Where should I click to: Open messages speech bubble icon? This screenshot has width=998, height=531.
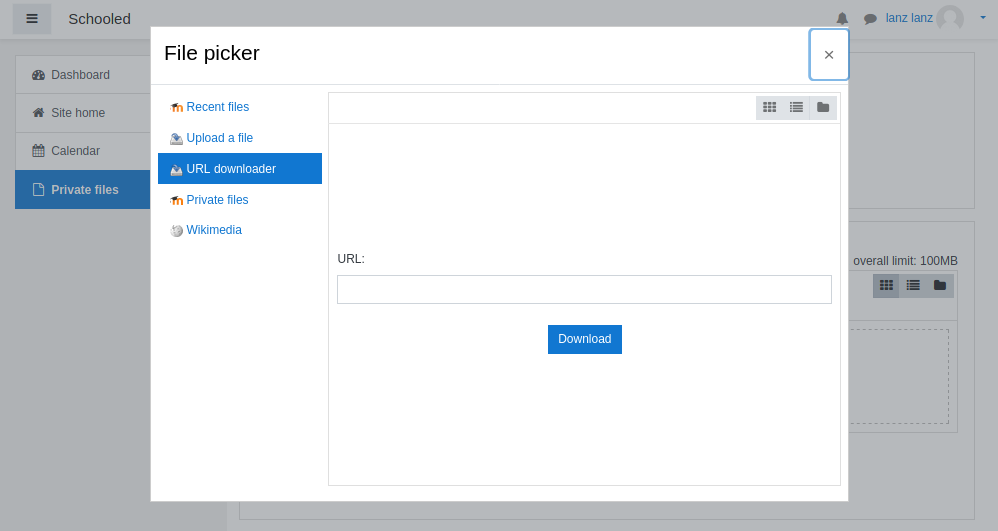[869, 19]
